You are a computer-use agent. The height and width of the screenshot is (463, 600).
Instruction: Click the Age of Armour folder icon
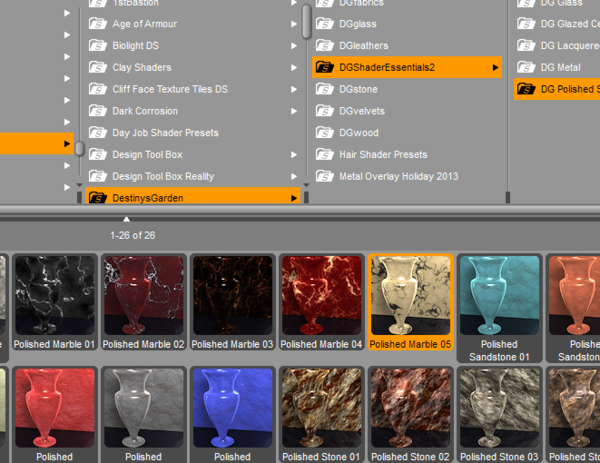[98, 24]
